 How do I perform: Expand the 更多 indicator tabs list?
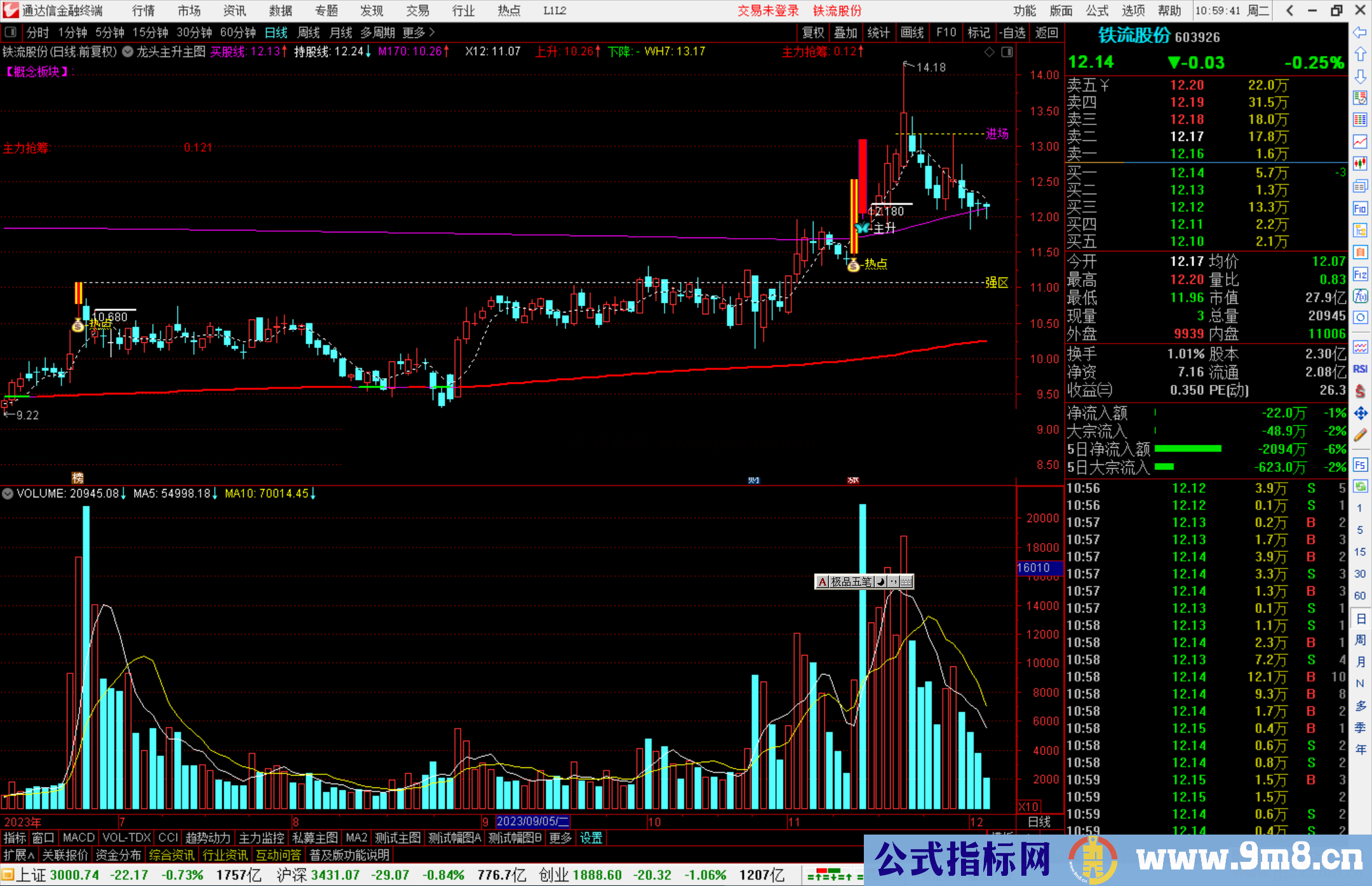(x=560, y=838)
